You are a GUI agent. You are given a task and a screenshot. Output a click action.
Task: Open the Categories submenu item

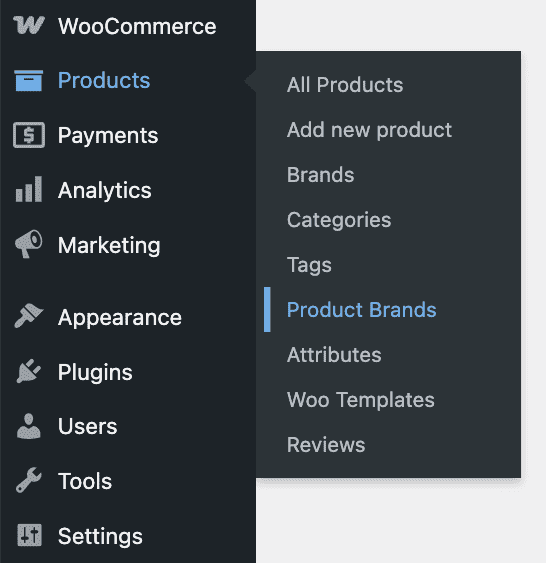tap(339, 220)
